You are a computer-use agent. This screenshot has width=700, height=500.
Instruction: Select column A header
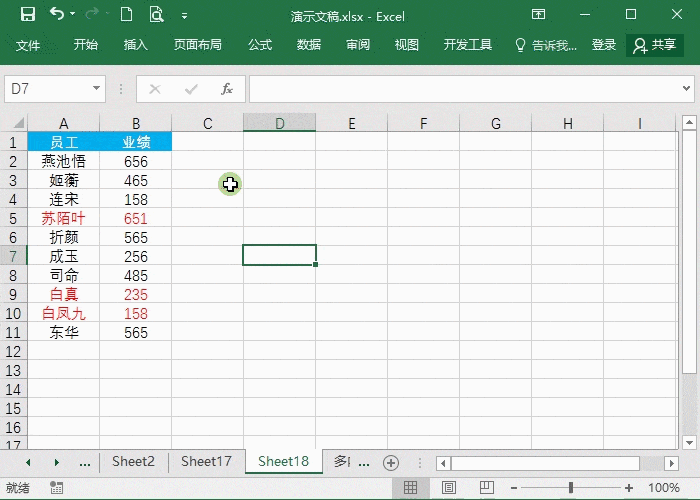pyautogui.click(x=63, y=123)
